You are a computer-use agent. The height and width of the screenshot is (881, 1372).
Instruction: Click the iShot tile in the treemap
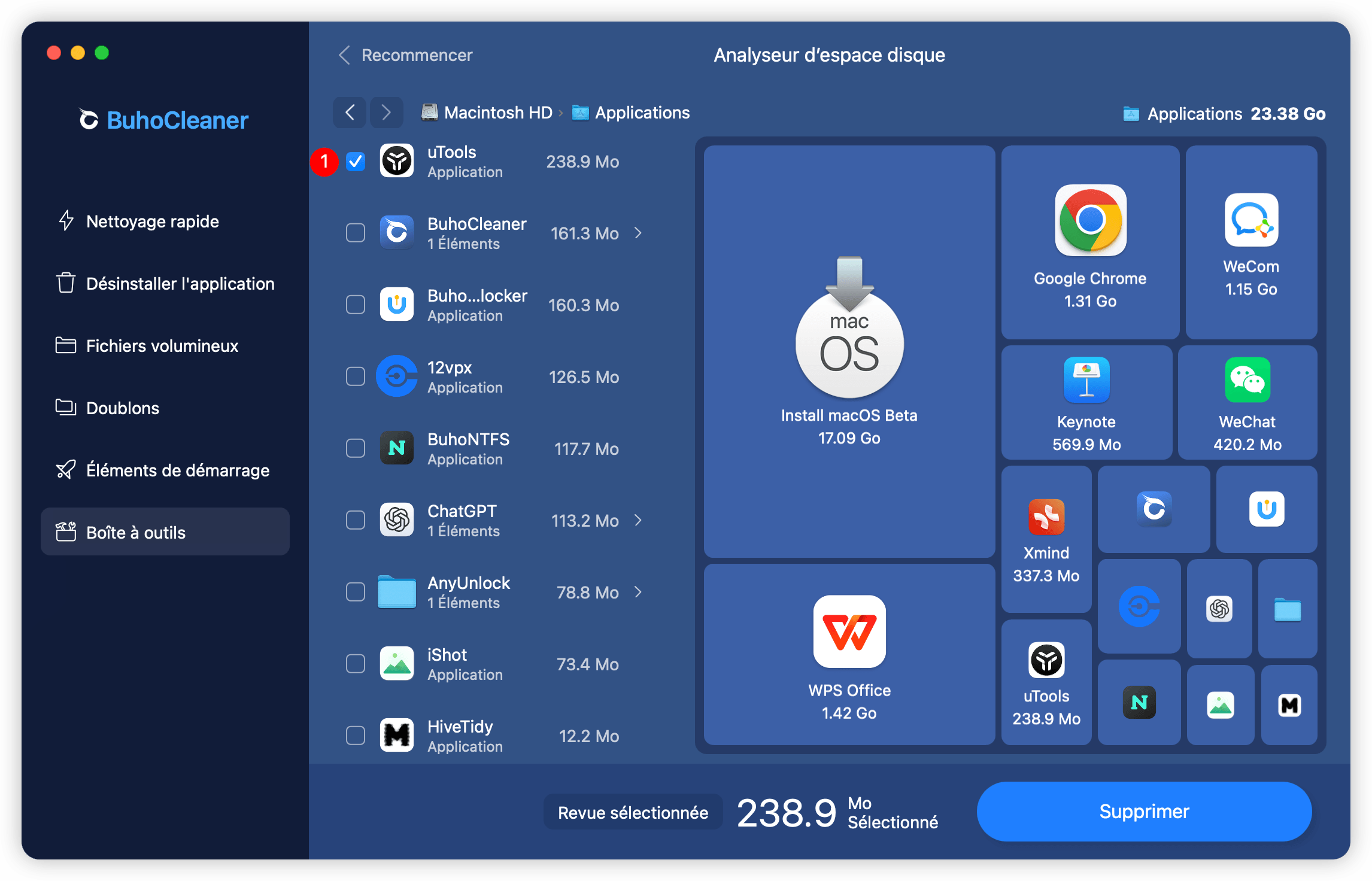1221,705
